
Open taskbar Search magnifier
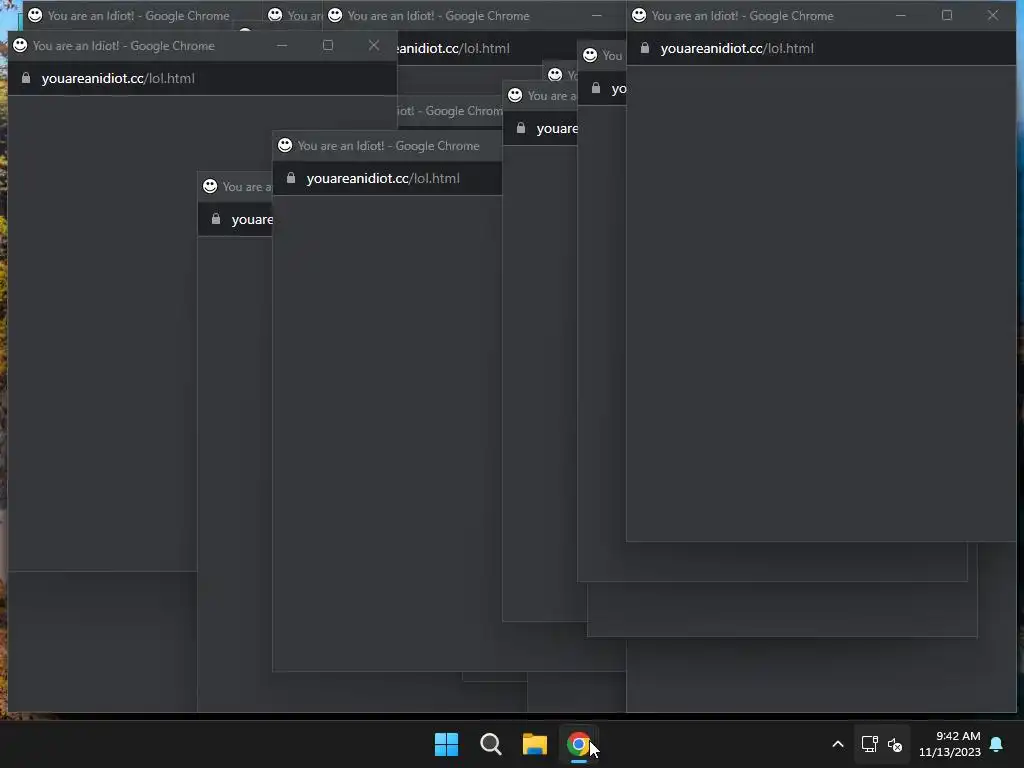point(490,744)
